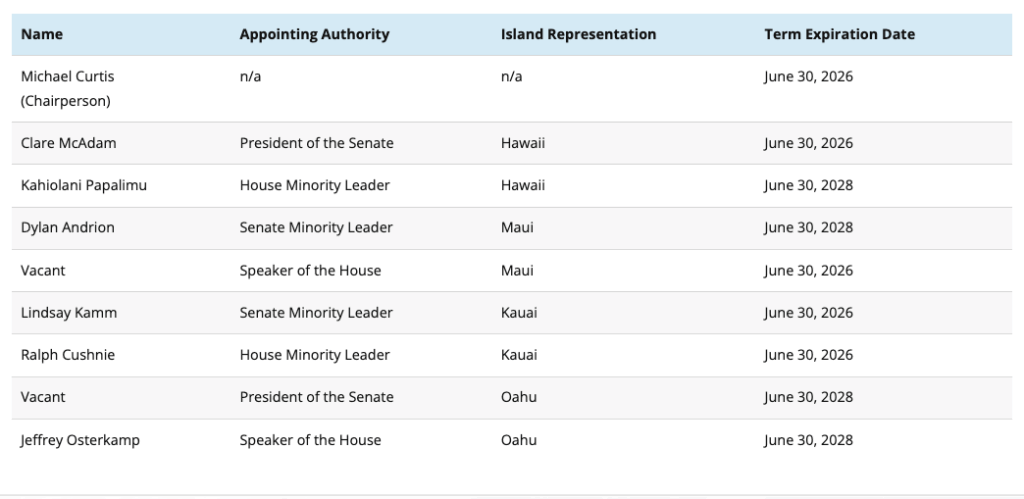Click Speaker of the House for Jeffrey Osterkamp
Viewport: 1024px width, 499px height.
click(x=310, y=439)
